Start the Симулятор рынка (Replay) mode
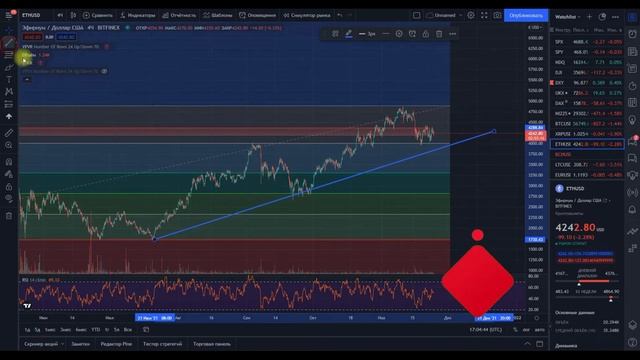Viewport: 640px width, 360px height. point(307,15)
